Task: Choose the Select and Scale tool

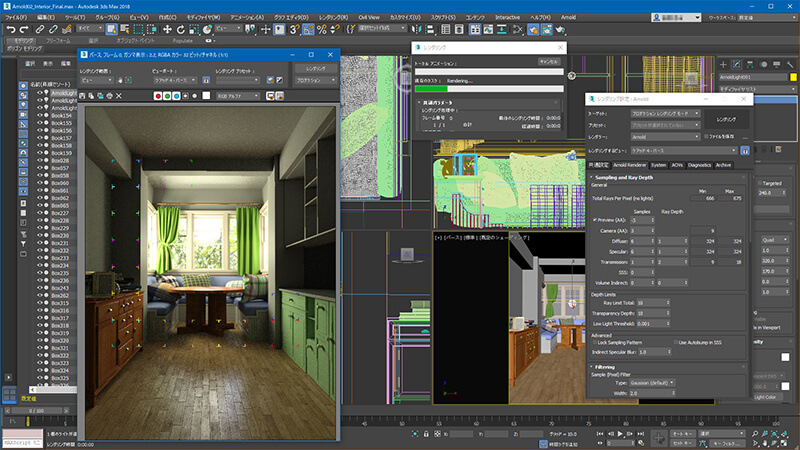Action: pos(194,30)
